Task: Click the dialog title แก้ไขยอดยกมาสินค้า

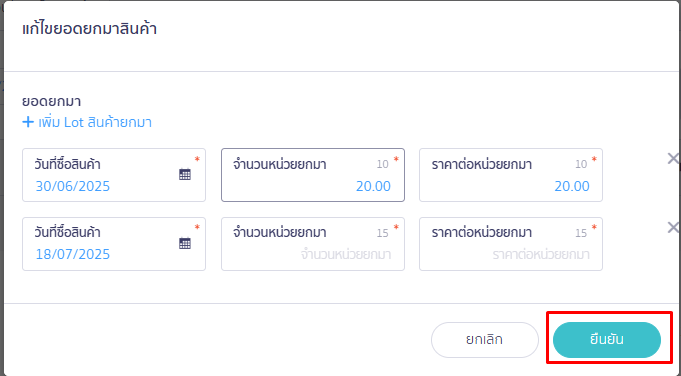Action: pyautogui.click(x=89, y=29)
